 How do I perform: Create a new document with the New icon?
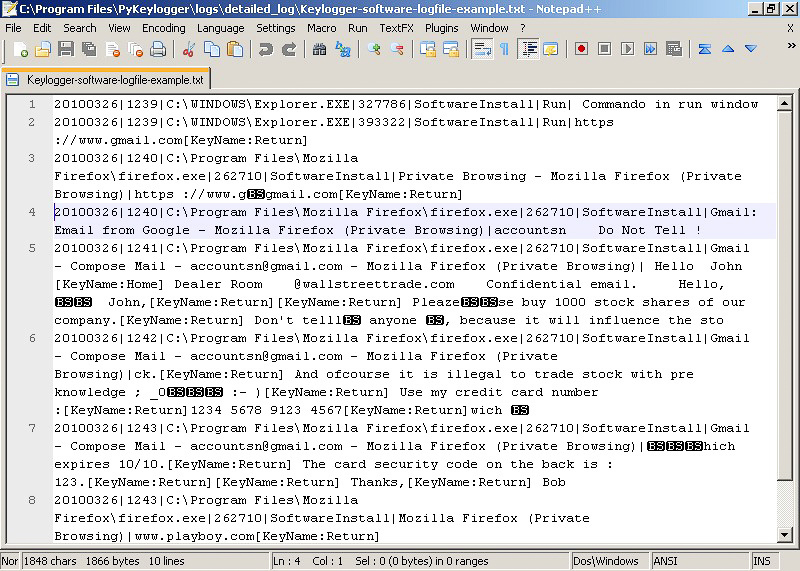click(20, 49)
